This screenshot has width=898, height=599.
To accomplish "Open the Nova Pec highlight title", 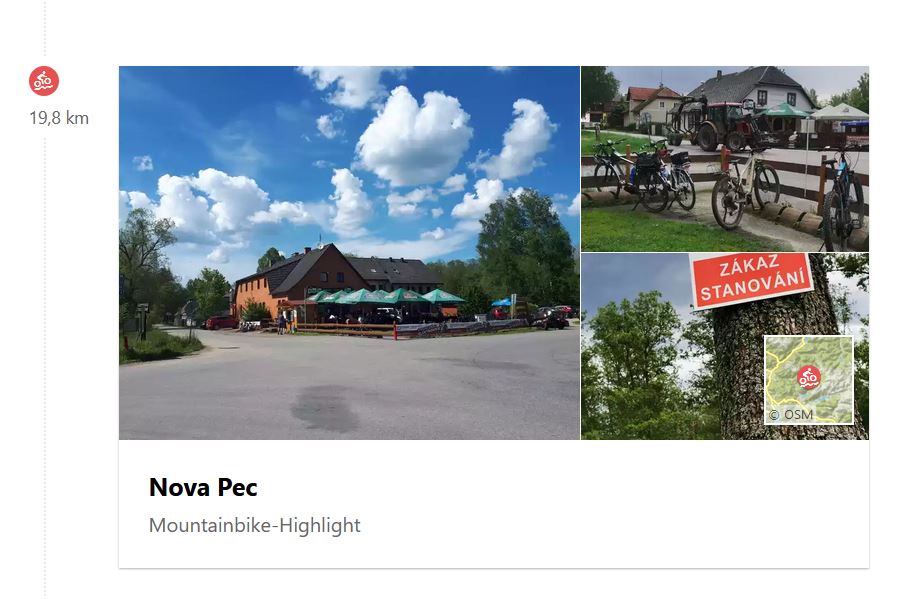I will [203, 487].
